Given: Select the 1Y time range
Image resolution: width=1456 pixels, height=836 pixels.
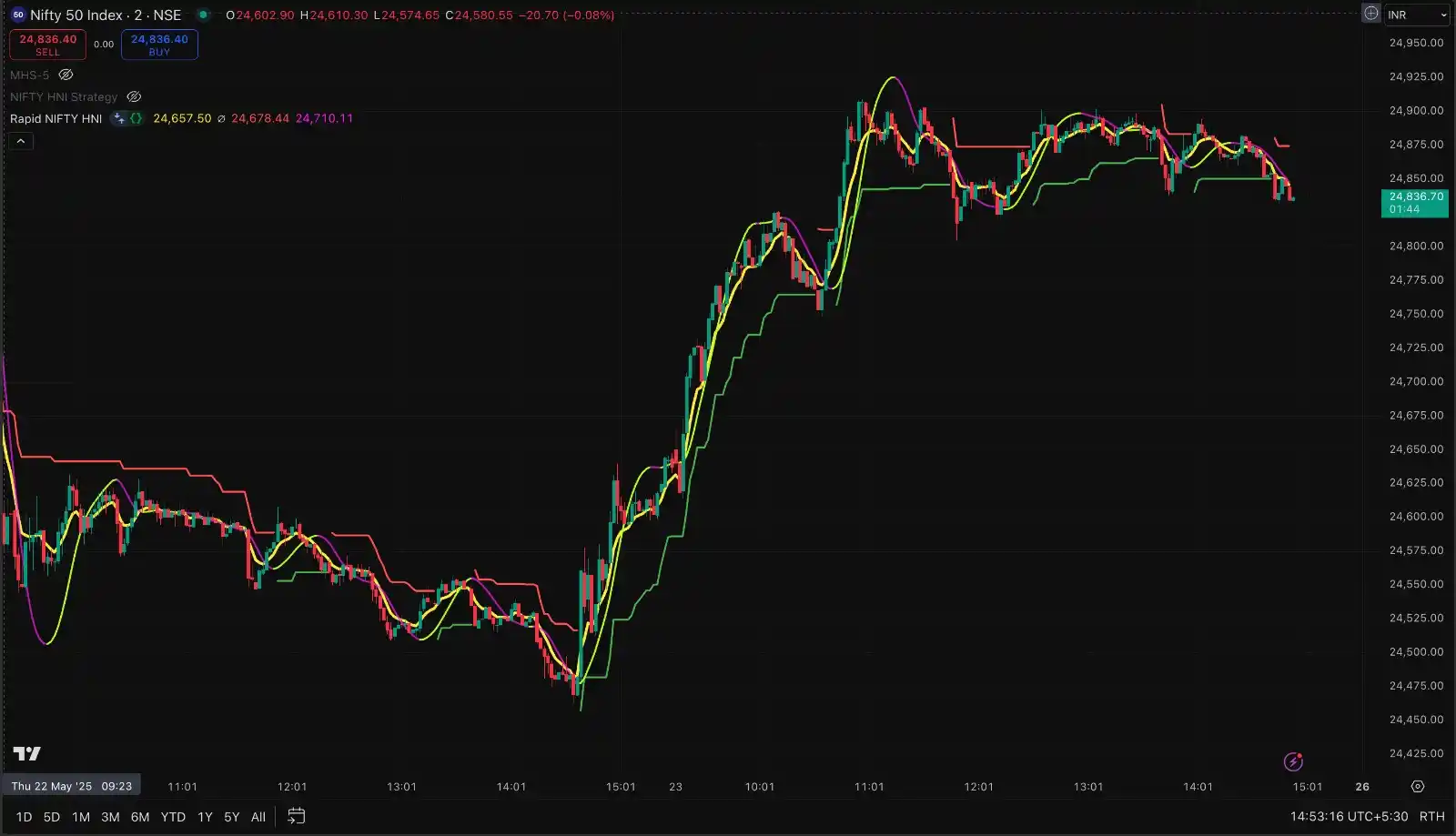Looking at the screenshot, I should click(205, 817).
